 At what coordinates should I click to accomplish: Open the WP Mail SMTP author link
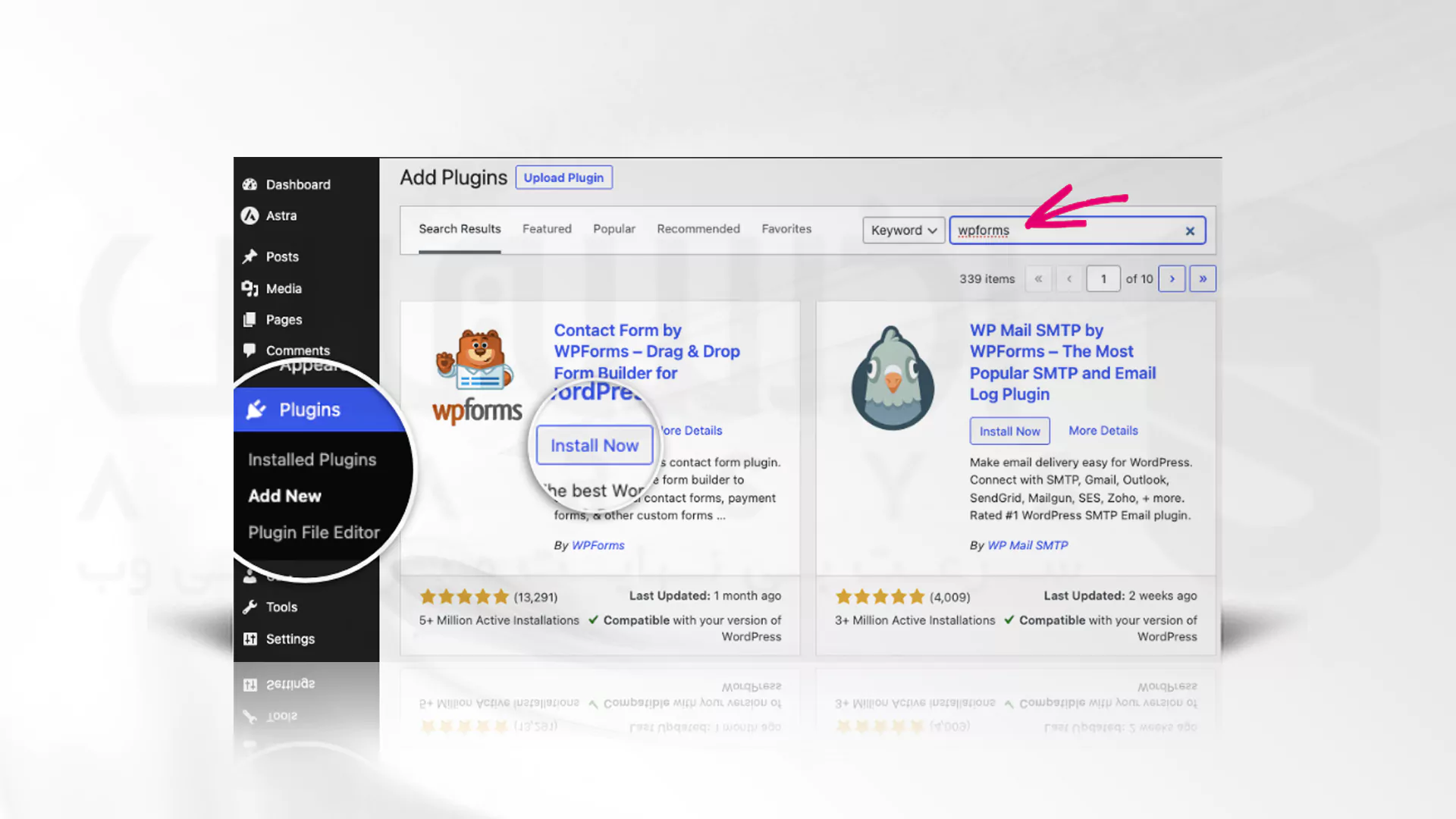[x=1028, y=545]
